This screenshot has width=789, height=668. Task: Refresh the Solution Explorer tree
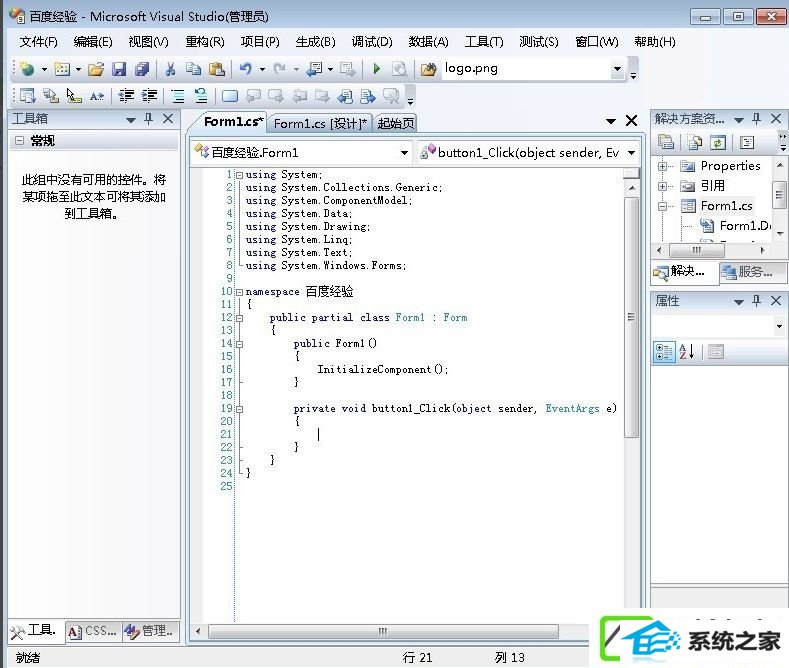click(x=718, y=142)
